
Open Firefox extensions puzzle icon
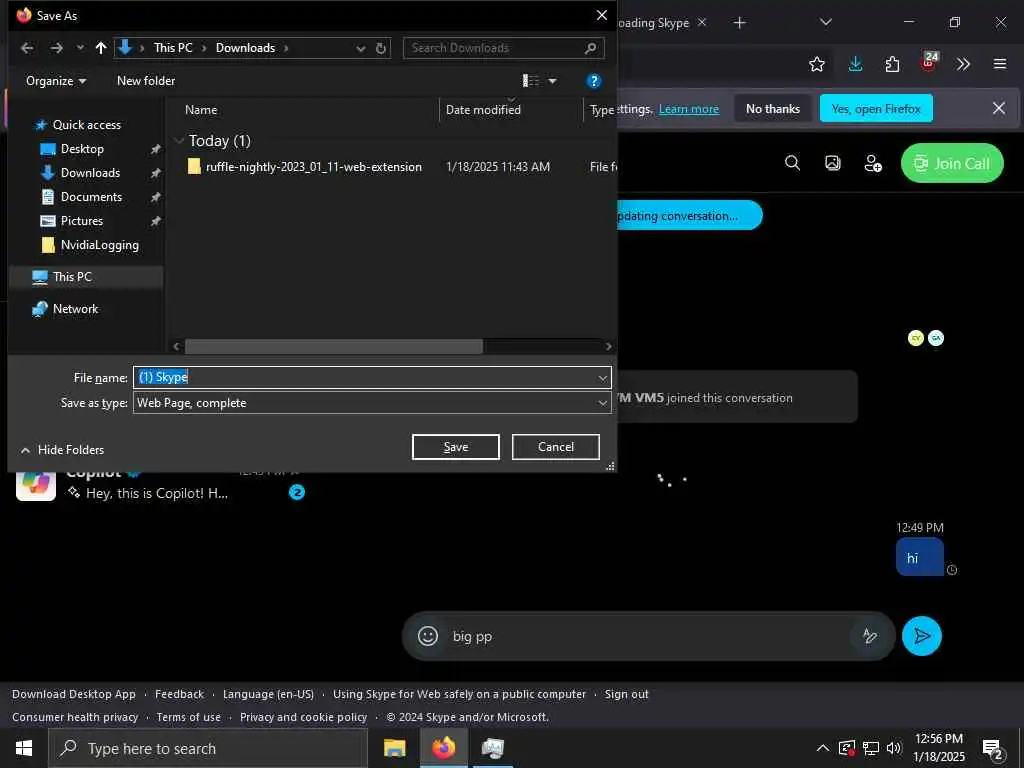pyautogui.click(x=892, y=64)
